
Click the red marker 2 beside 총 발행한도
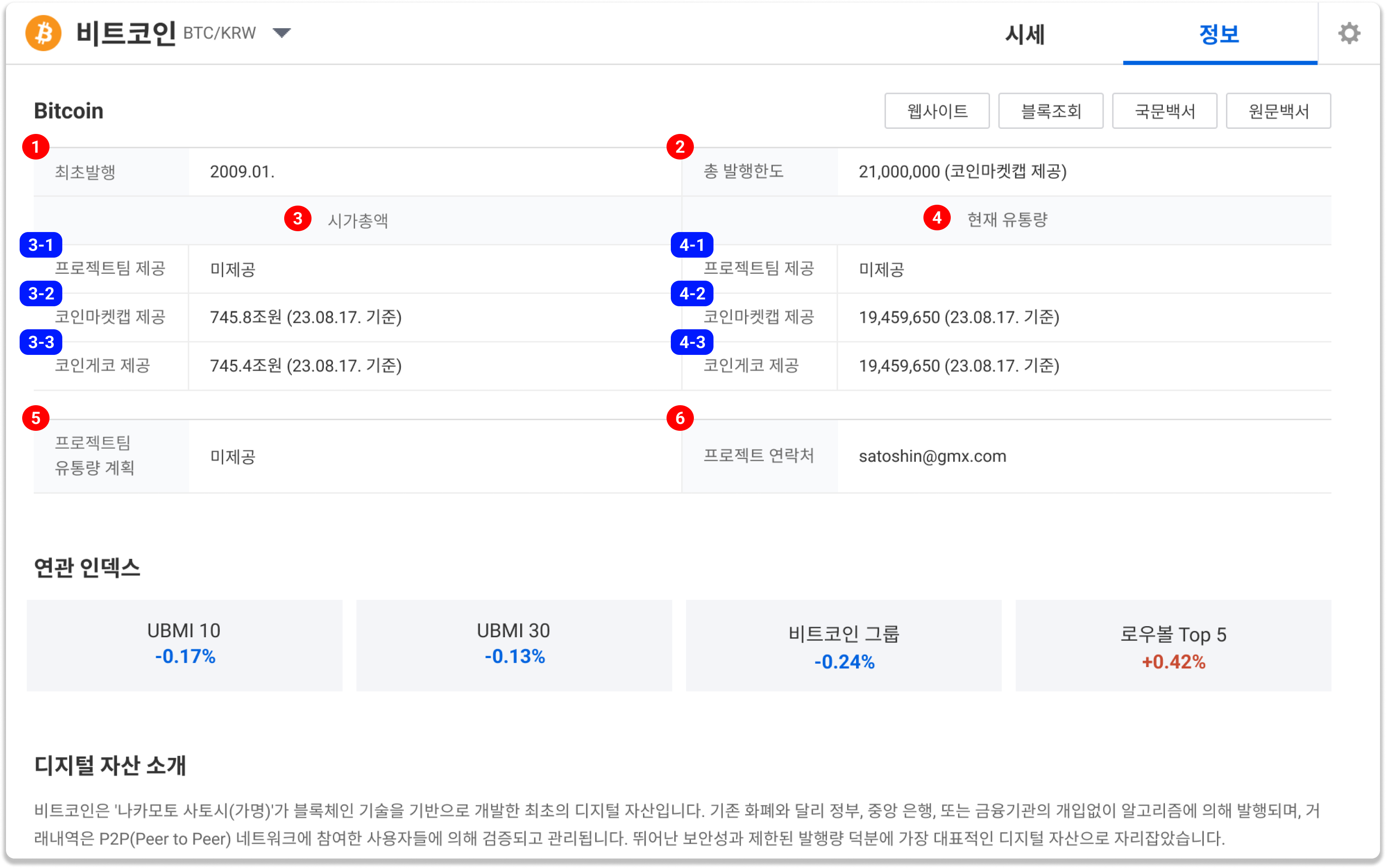coord(680,148)
